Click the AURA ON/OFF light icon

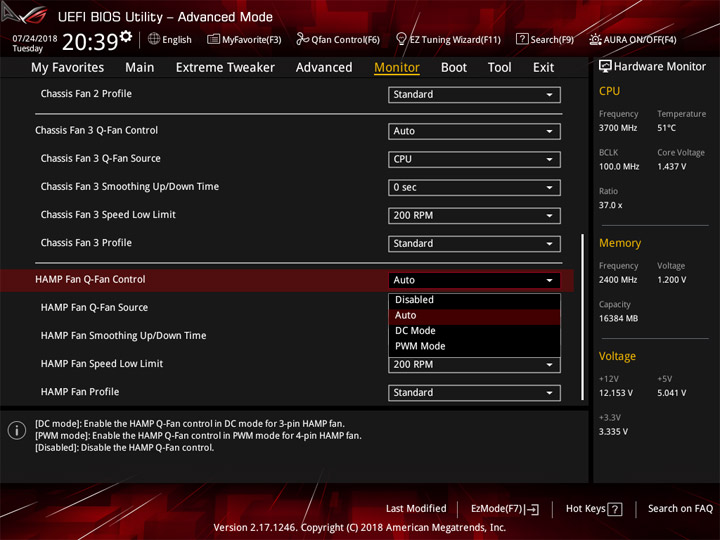pos(595,39)
